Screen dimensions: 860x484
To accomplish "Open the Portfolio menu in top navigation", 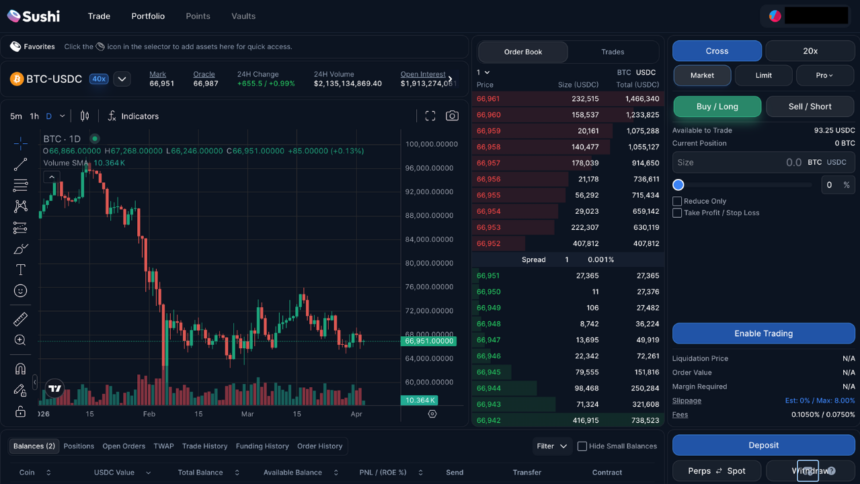I will point(148,16).
